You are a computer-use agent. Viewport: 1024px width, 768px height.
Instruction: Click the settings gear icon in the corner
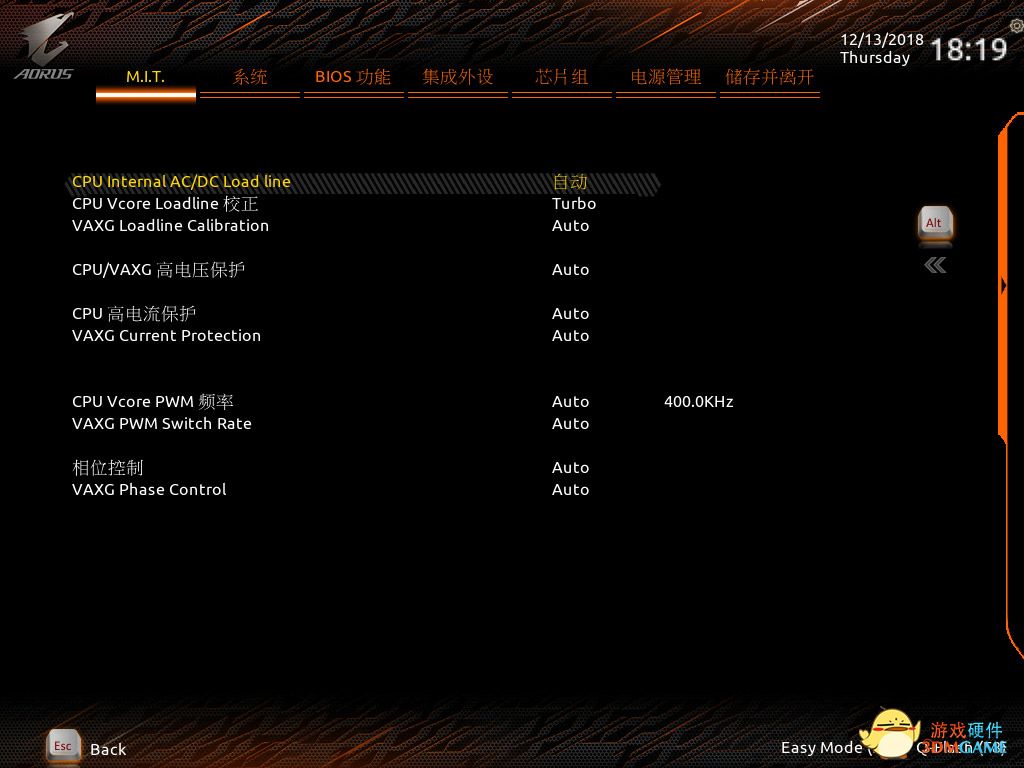(1016, 26)
